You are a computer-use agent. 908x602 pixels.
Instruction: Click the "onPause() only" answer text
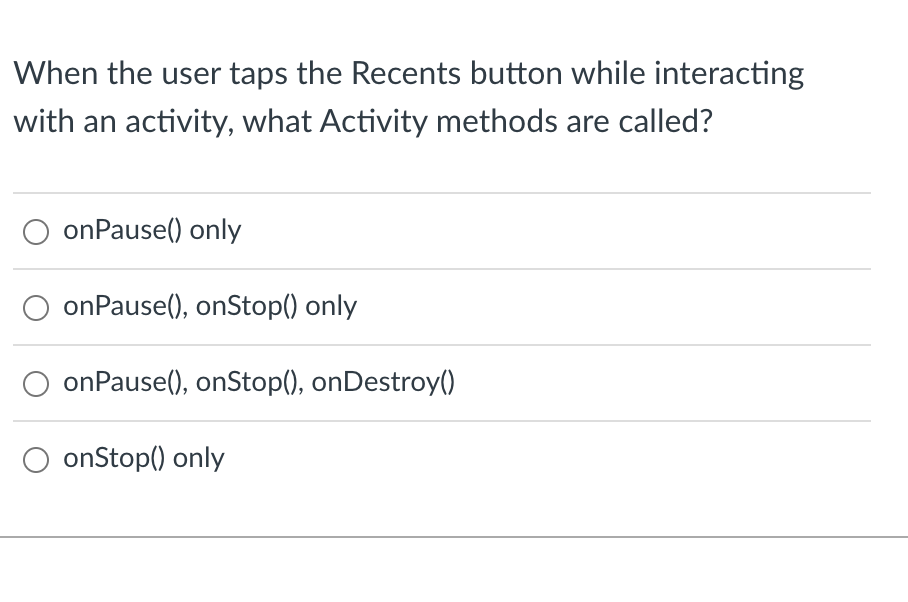click(x=152, y=230)
